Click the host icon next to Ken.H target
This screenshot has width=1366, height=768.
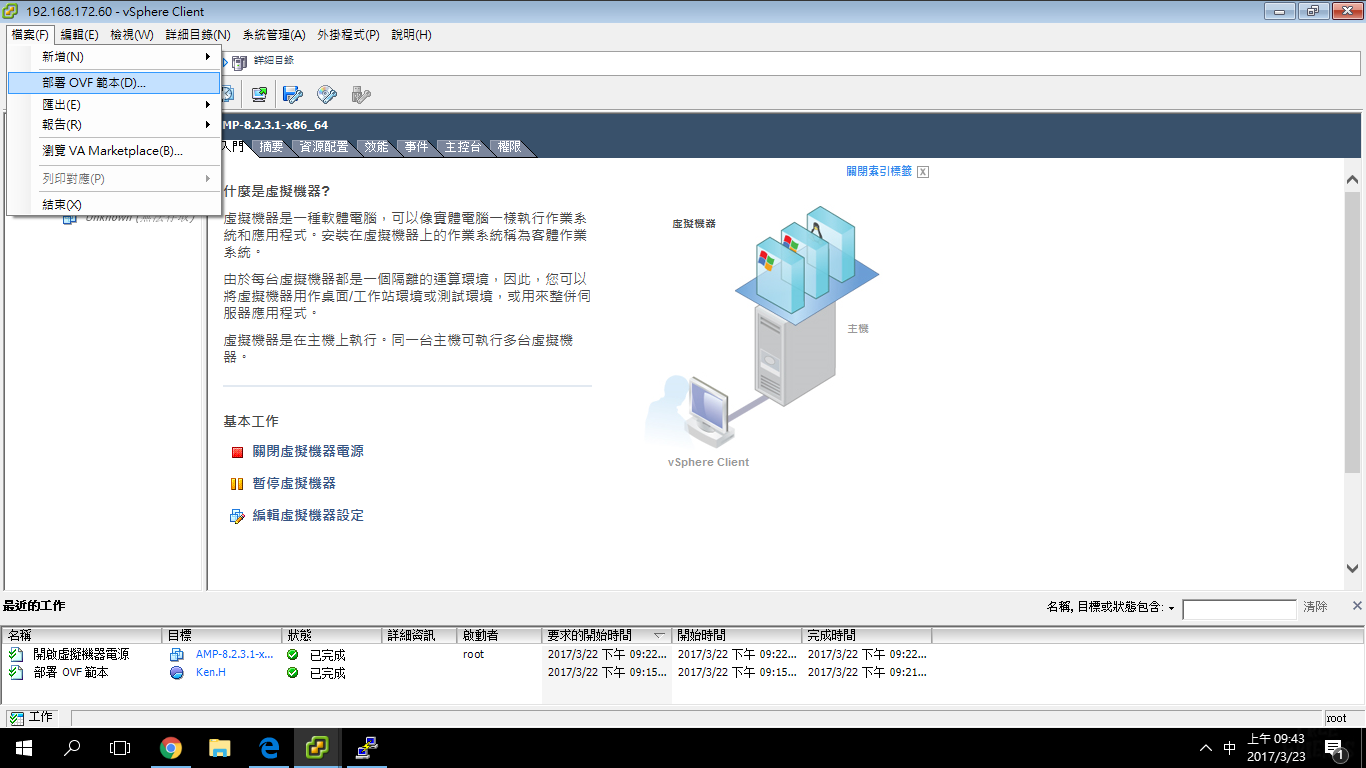(x=177, y=672)
